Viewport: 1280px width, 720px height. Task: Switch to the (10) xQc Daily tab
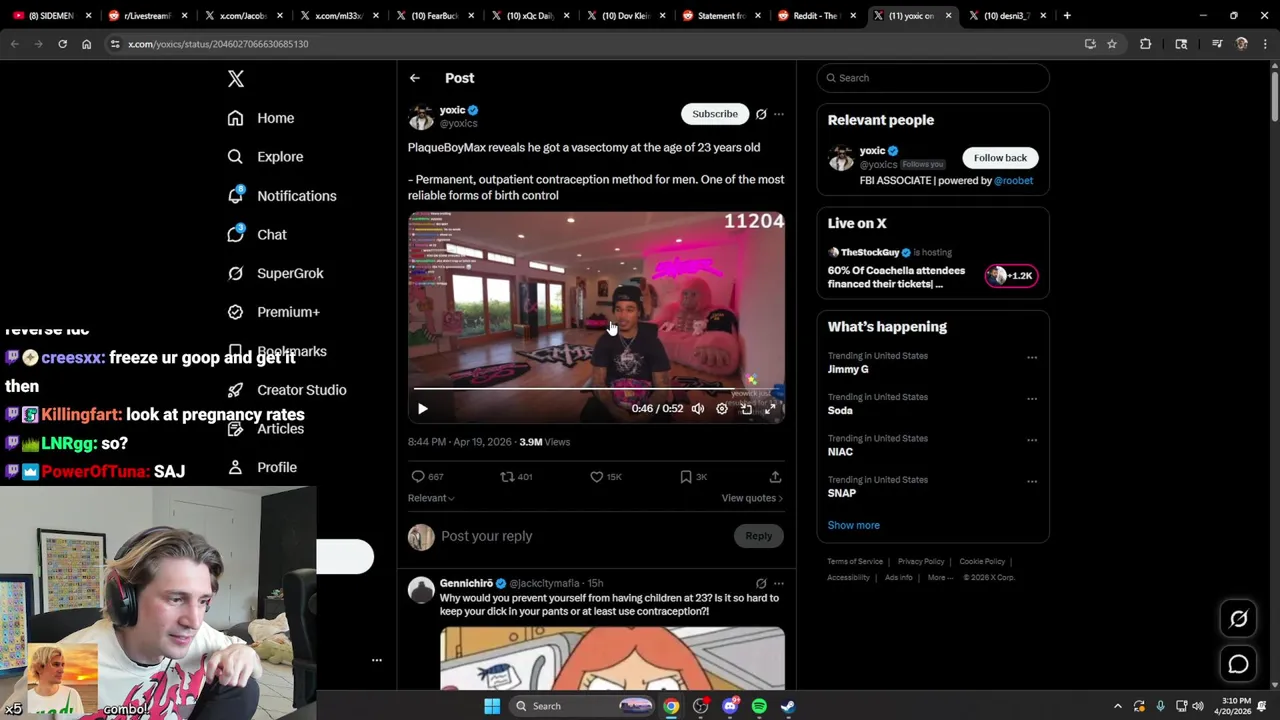click(530, 16)
